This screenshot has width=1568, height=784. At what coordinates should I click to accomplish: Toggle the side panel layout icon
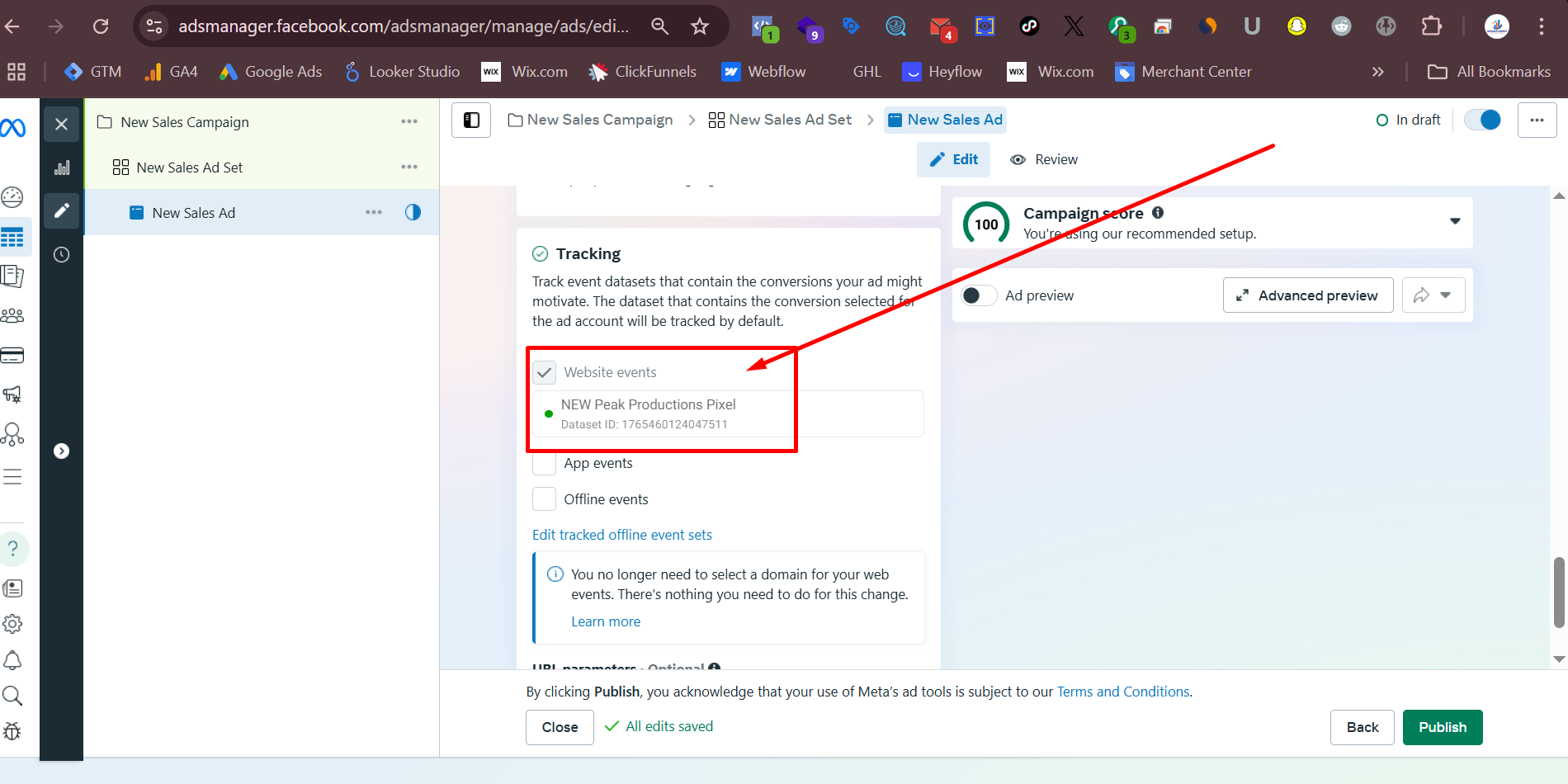pyautogui.click(x=471, y=120)
